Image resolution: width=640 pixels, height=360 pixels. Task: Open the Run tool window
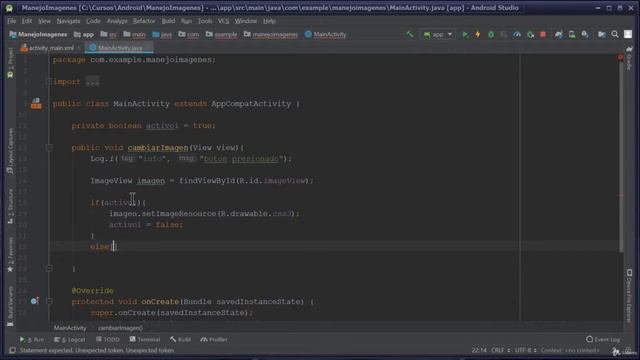(31, 340)
